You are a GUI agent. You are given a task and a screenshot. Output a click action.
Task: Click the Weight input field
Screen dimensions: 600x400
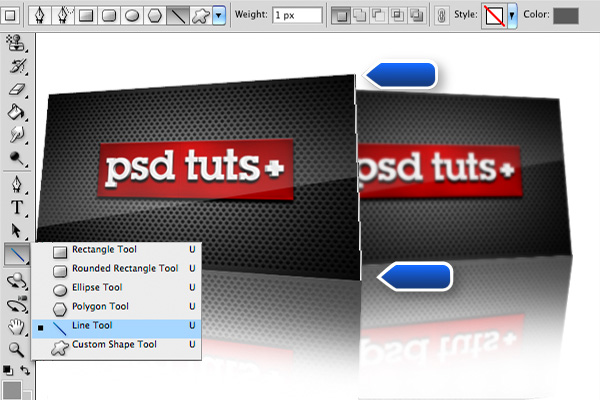[x=297, y=15]
